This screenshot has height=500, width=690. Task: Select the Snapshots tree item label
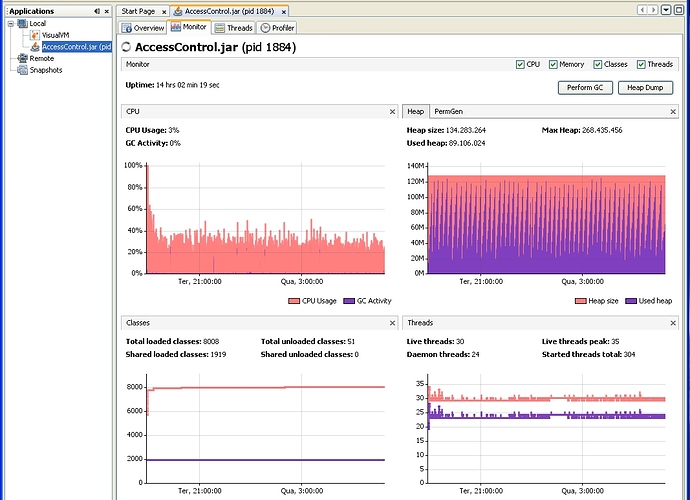coord(46,70)
